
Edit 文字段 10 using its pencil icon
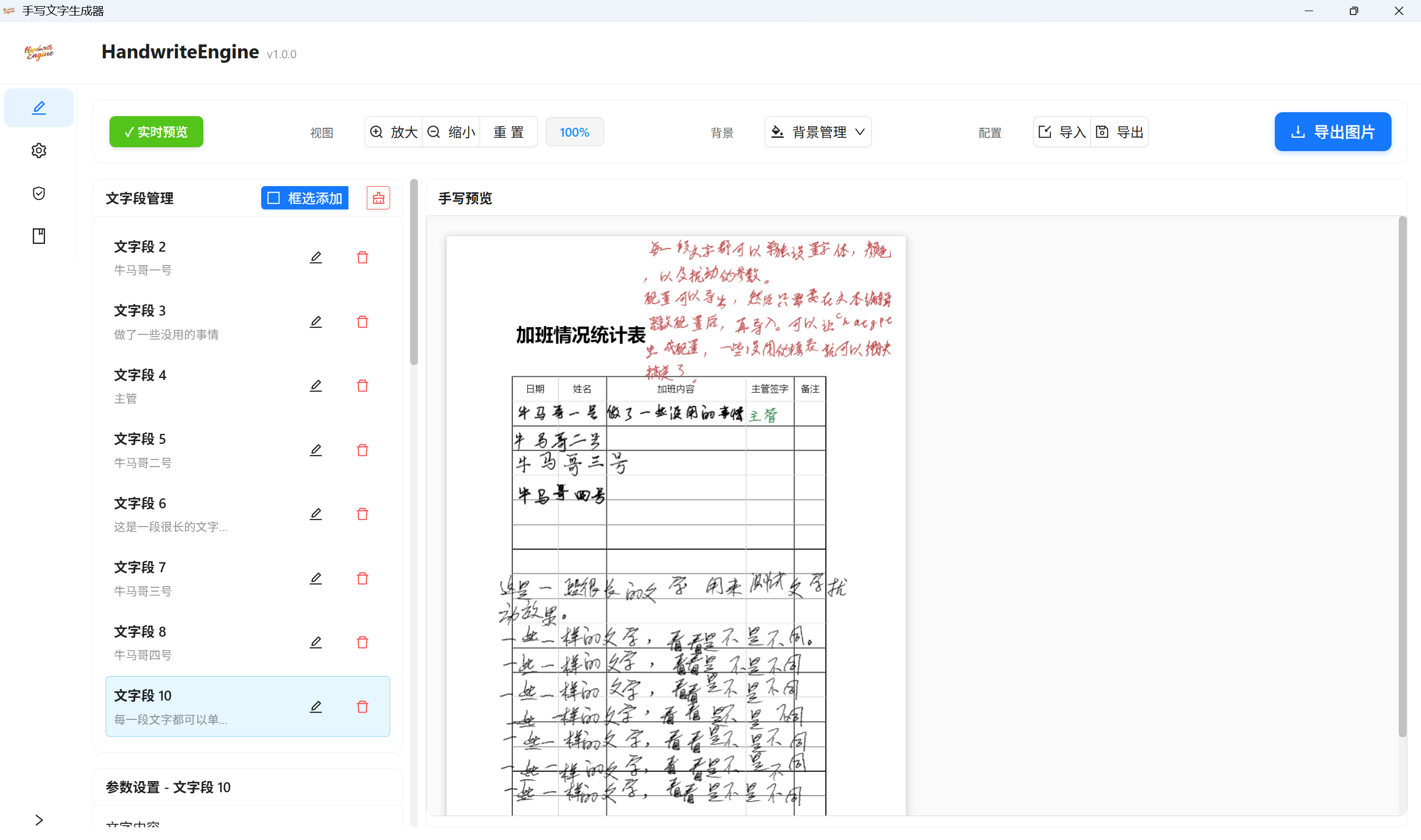(x=316, y=707)
